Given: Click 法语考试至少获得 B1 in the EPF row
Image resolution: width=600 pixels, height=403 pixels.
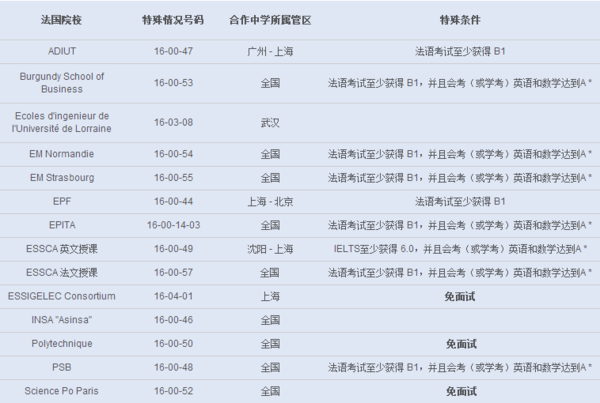Looking at the screenshot, I should pos(460,201).
